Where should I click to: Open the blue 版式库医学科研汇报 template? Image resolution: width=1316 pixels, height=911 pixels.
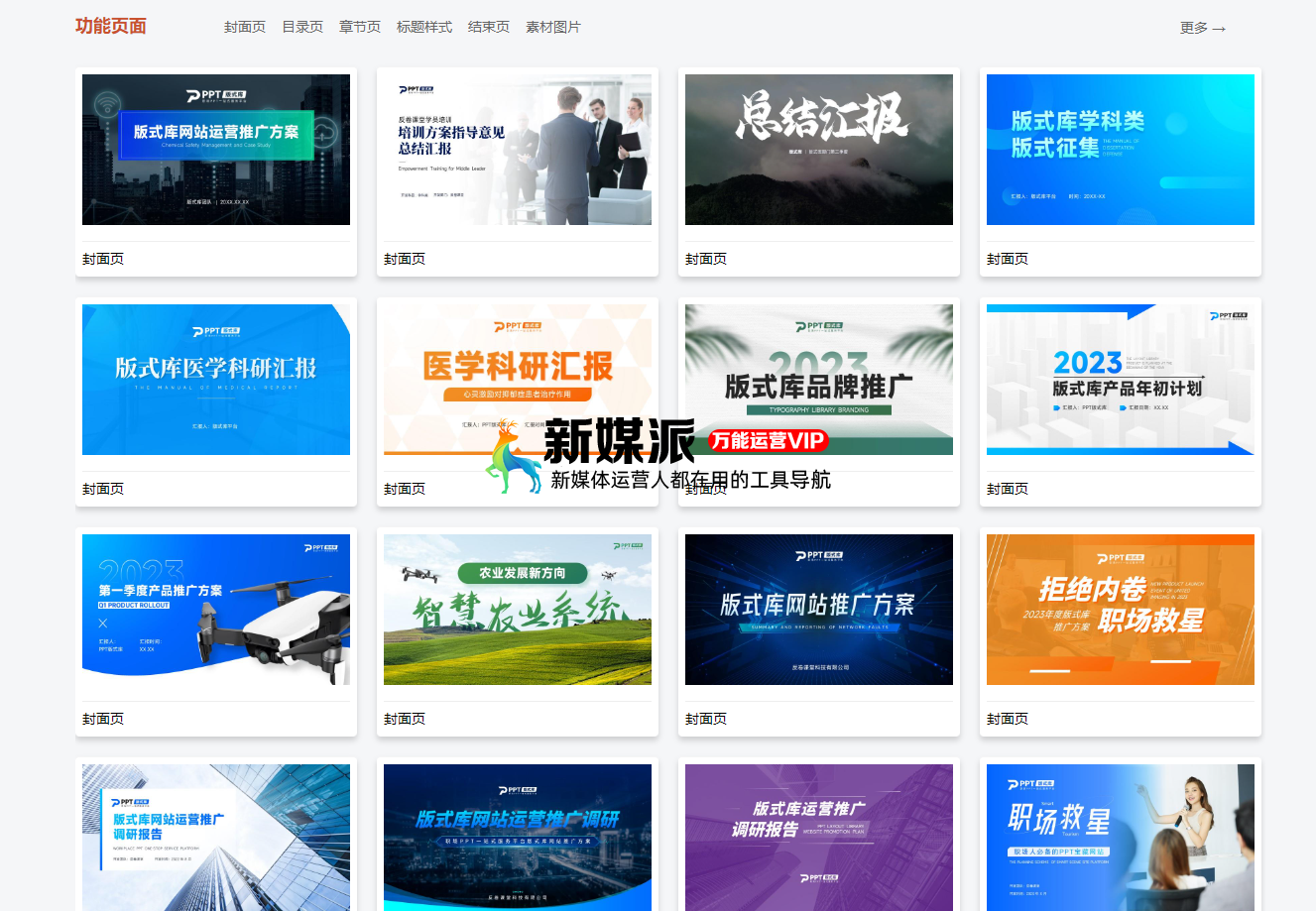216,380
